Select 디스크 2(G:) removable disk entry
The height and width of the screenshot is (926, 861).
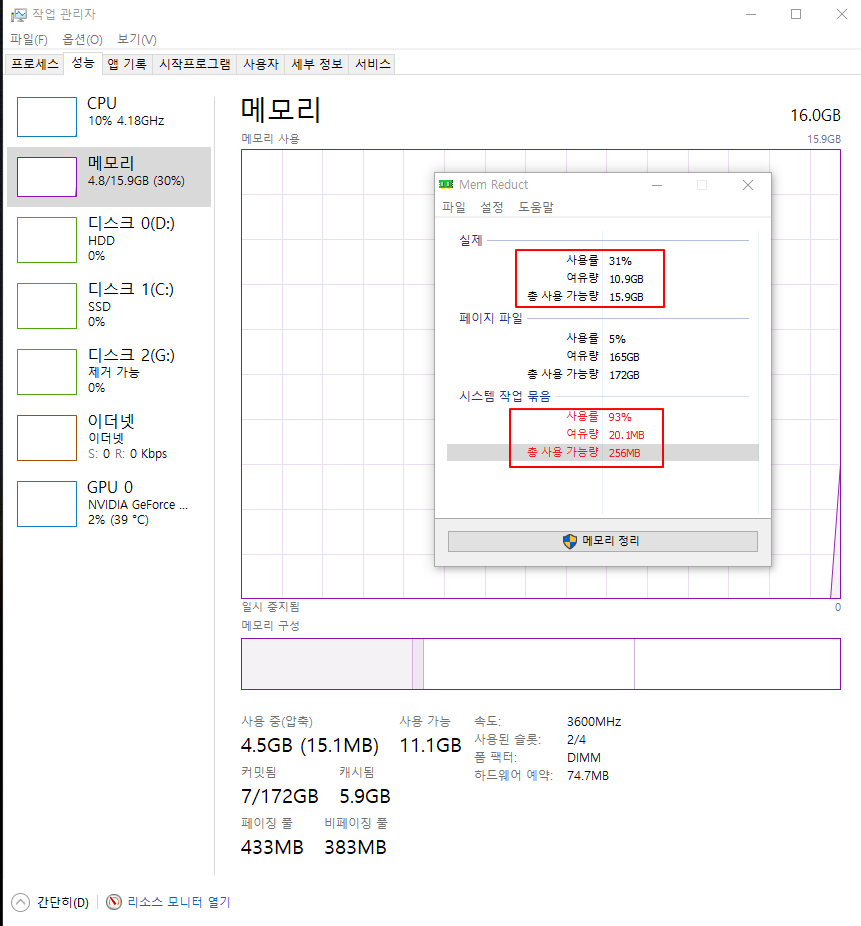click(x=110, y=371)
